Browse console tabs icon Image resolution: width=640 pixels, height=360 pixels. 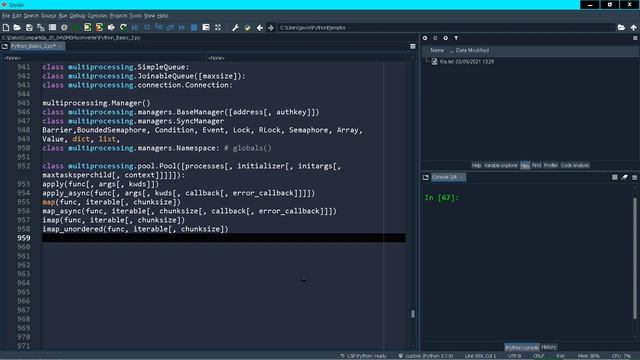[426, 177]
